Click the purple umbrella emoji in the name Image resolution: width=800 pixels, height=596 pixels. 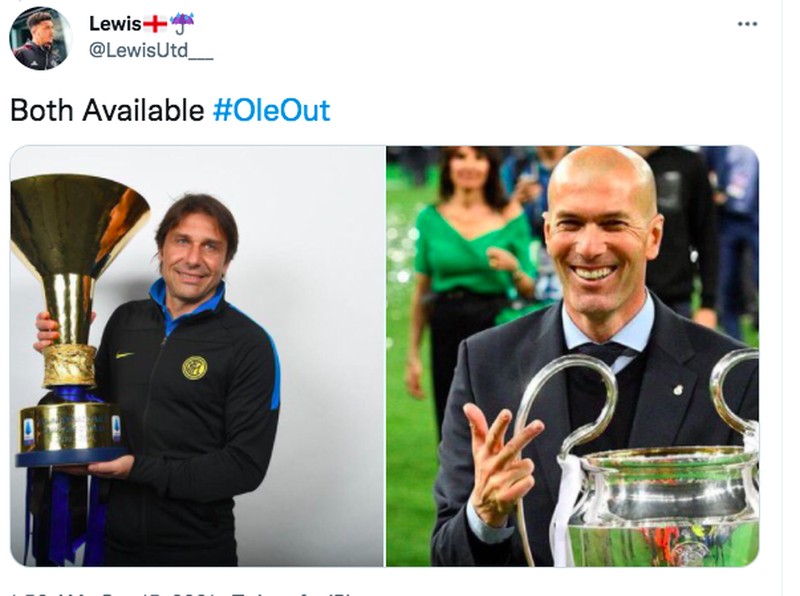[182, 23]
